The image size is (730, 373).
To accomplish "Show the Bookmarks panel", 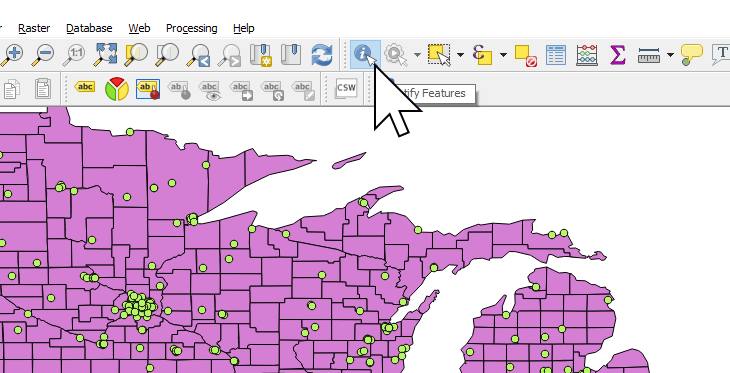I will point(291,55).
